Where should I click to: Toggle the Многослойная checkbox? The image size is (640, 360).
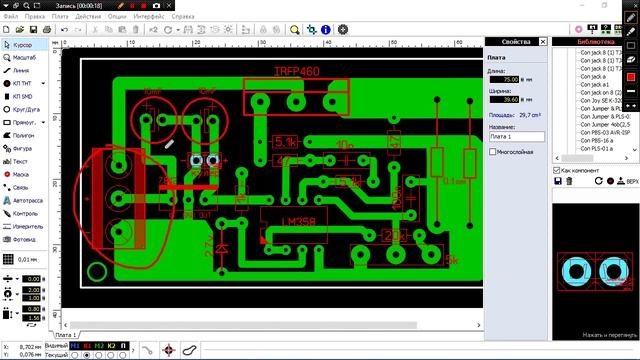(493, 152)
